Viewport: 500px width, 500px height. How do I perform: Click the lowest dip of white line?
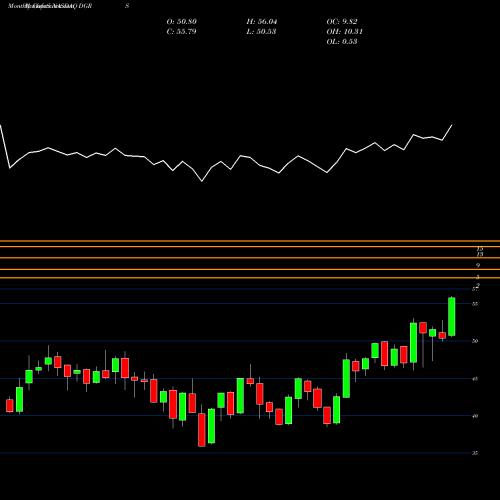(202, 181)
